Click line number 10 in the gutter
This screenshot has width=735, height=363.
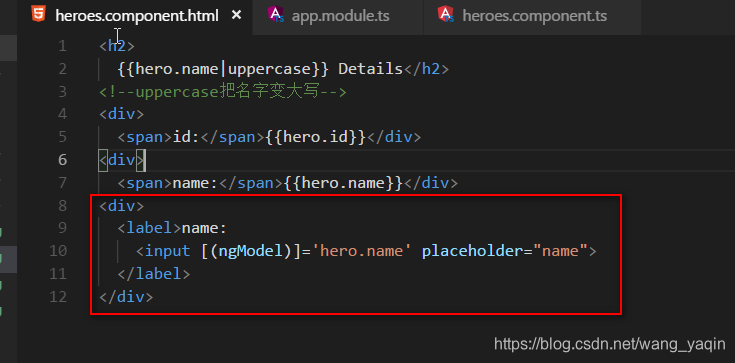pyautogui.click(x=58, y=251)
